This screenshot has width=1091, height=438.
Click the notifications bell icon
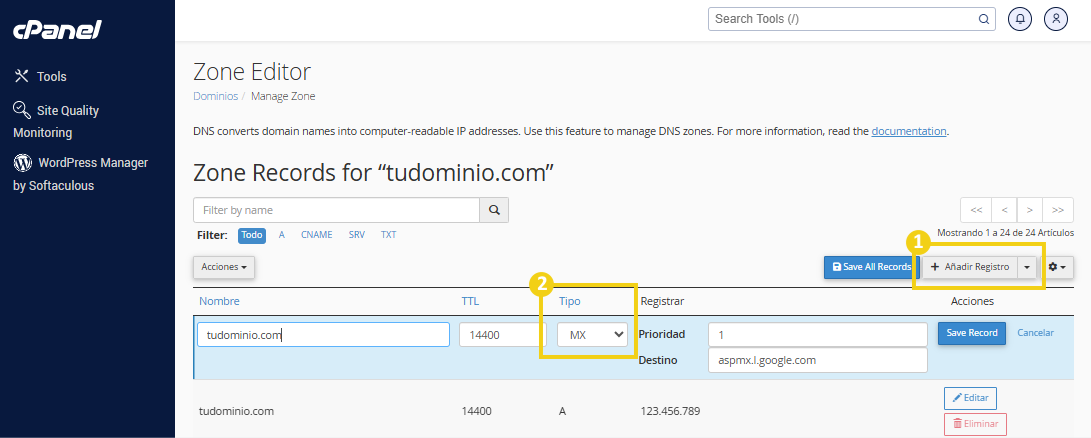coord(1020,18)
